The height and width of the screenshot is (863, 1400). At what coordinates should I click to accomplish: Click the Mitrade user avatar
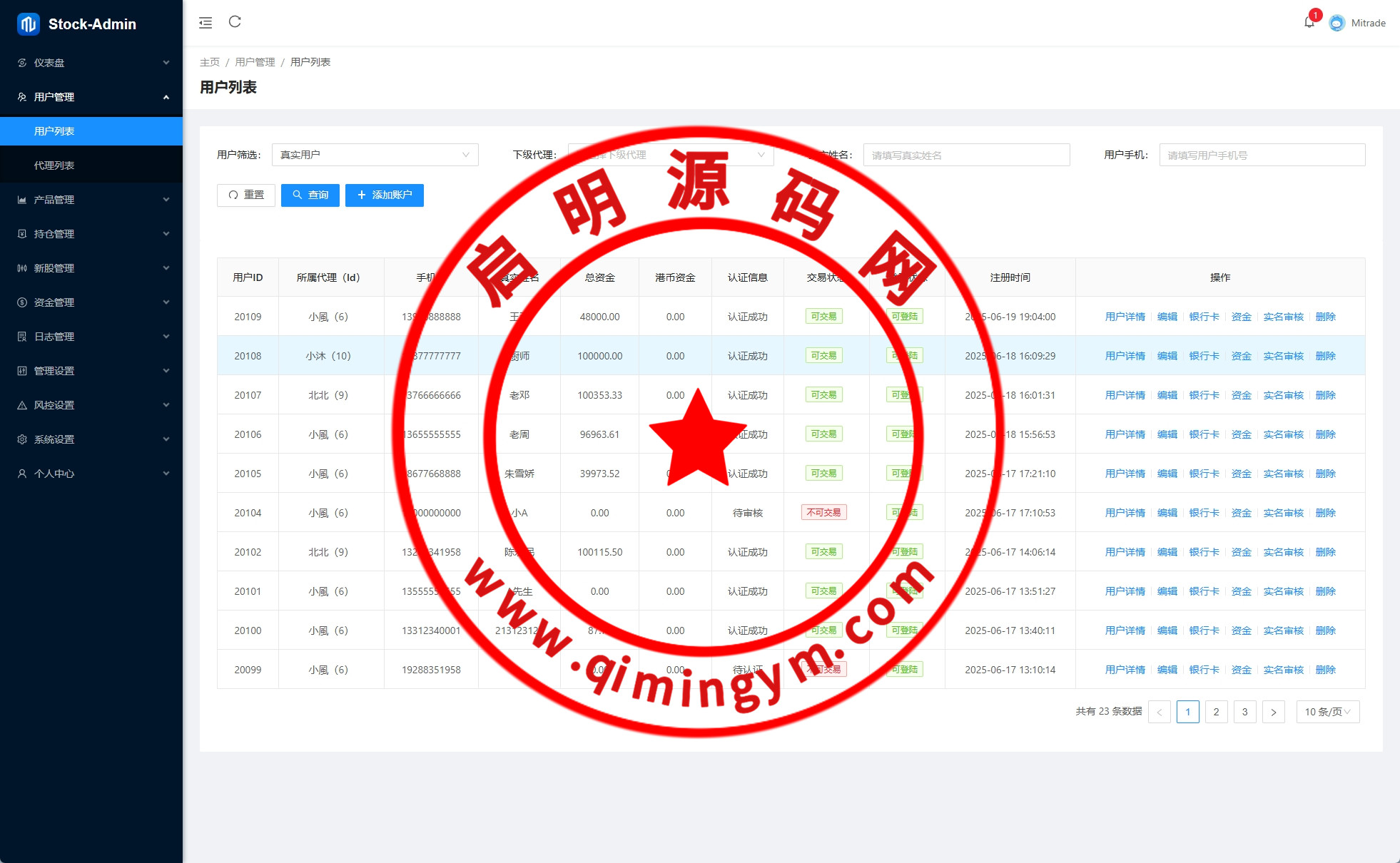(x=1336, y=23)
